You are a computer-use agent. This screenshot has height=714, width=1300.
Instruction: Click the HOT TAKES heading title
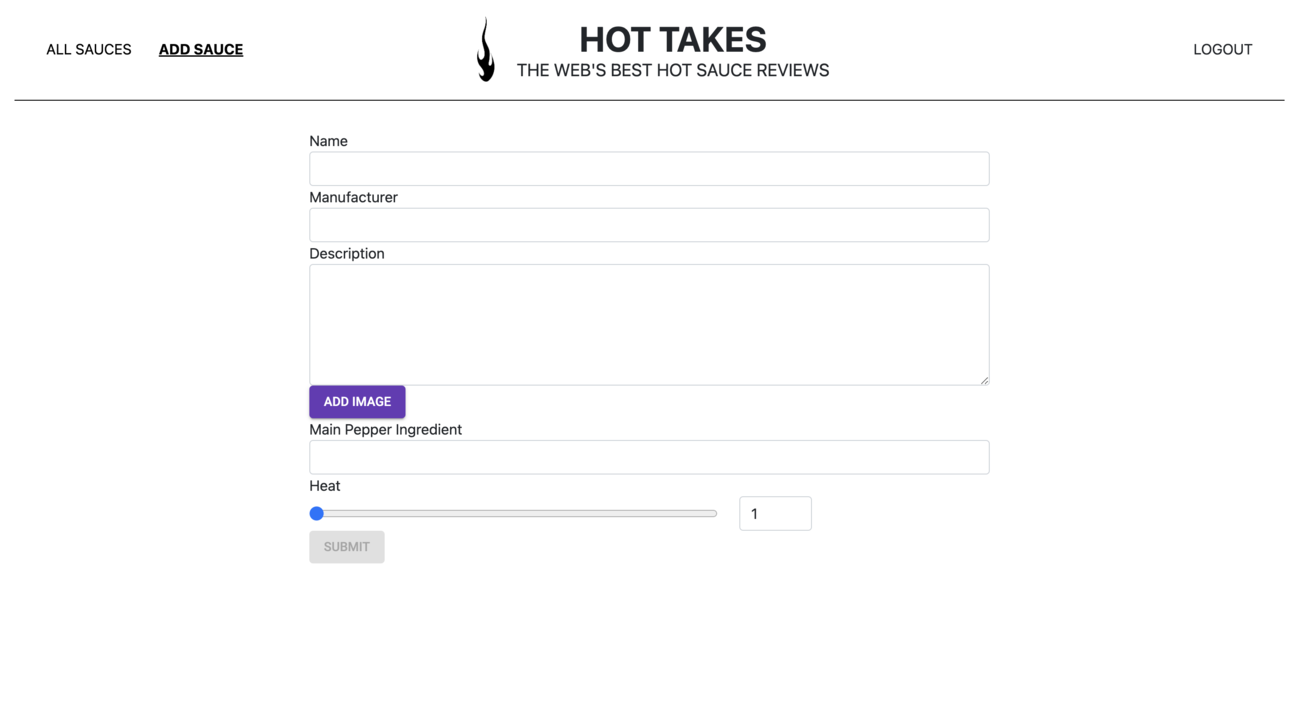[672, 40]
